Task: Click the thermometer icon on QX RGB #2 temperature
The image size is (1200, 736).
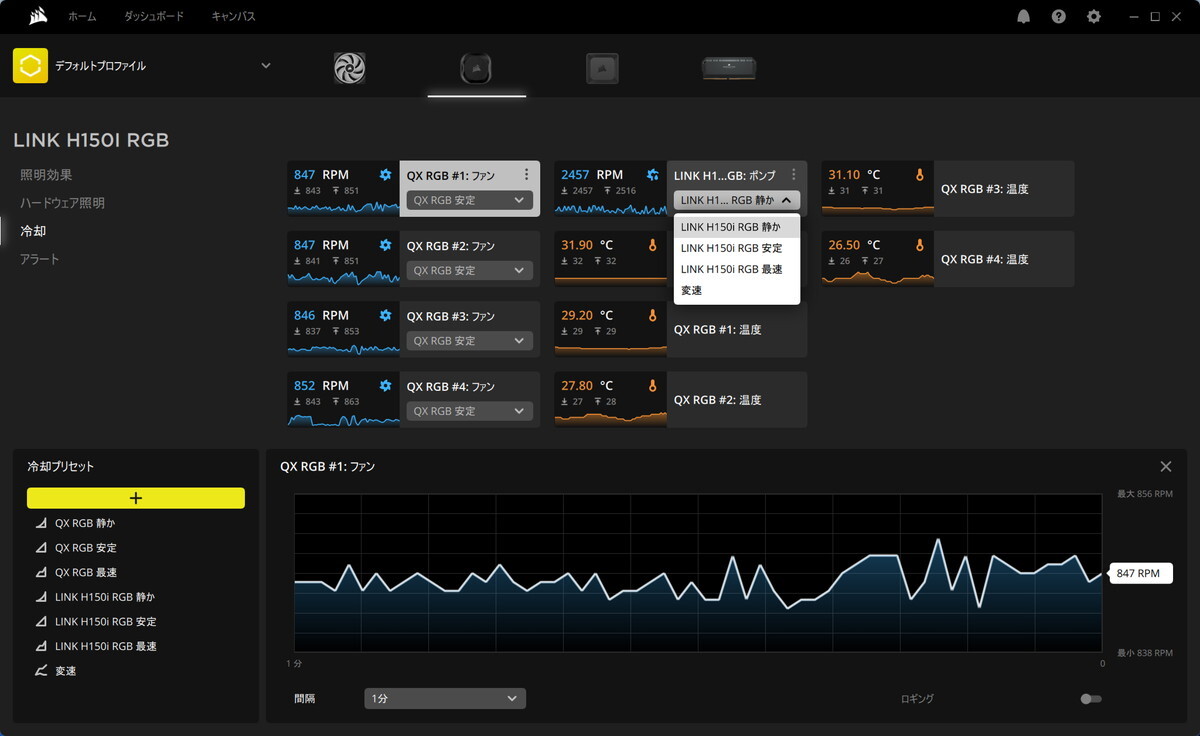Action: (x=653, y=385)
